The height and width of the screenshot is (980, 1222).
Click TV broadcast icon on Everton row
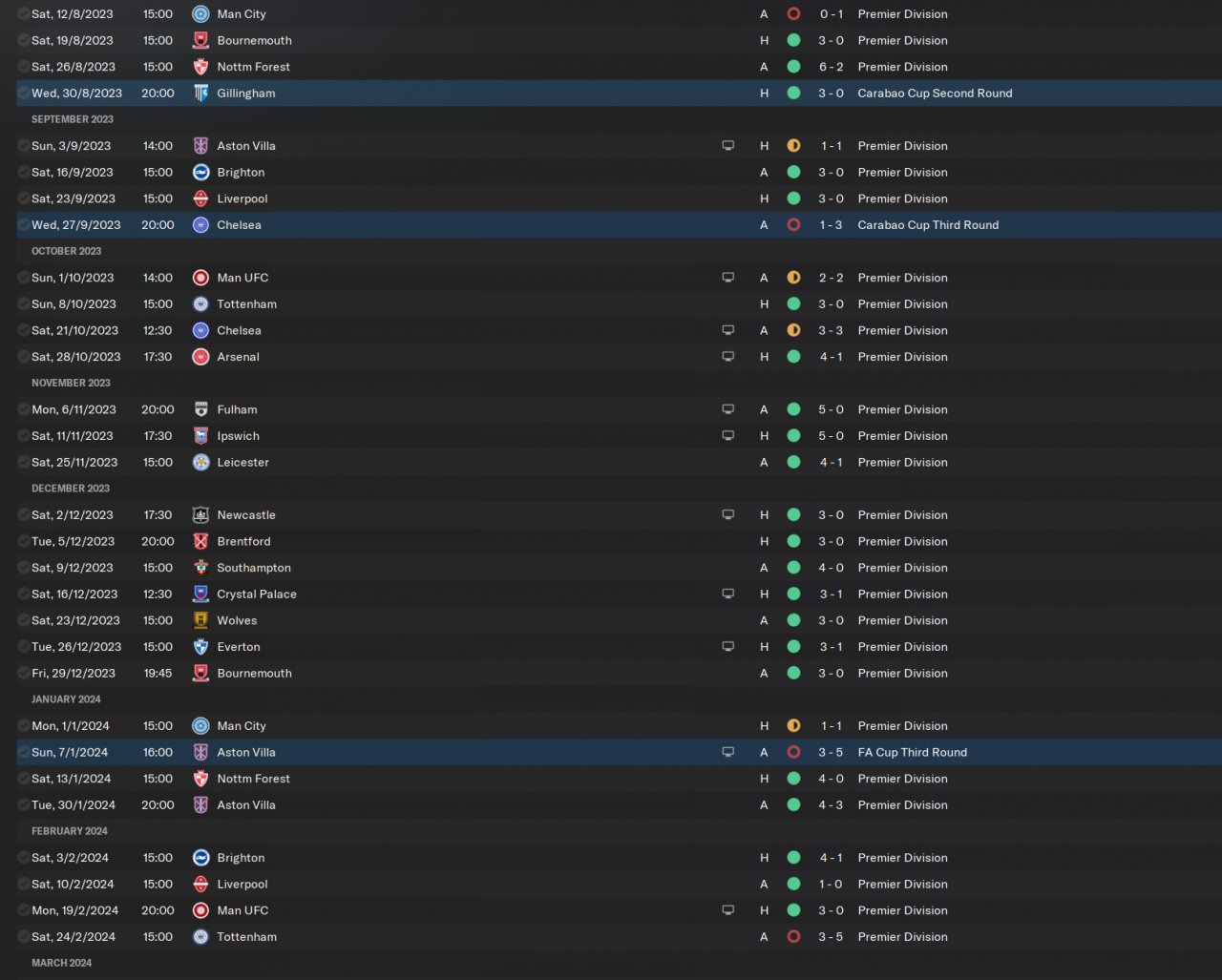[727, 647]
